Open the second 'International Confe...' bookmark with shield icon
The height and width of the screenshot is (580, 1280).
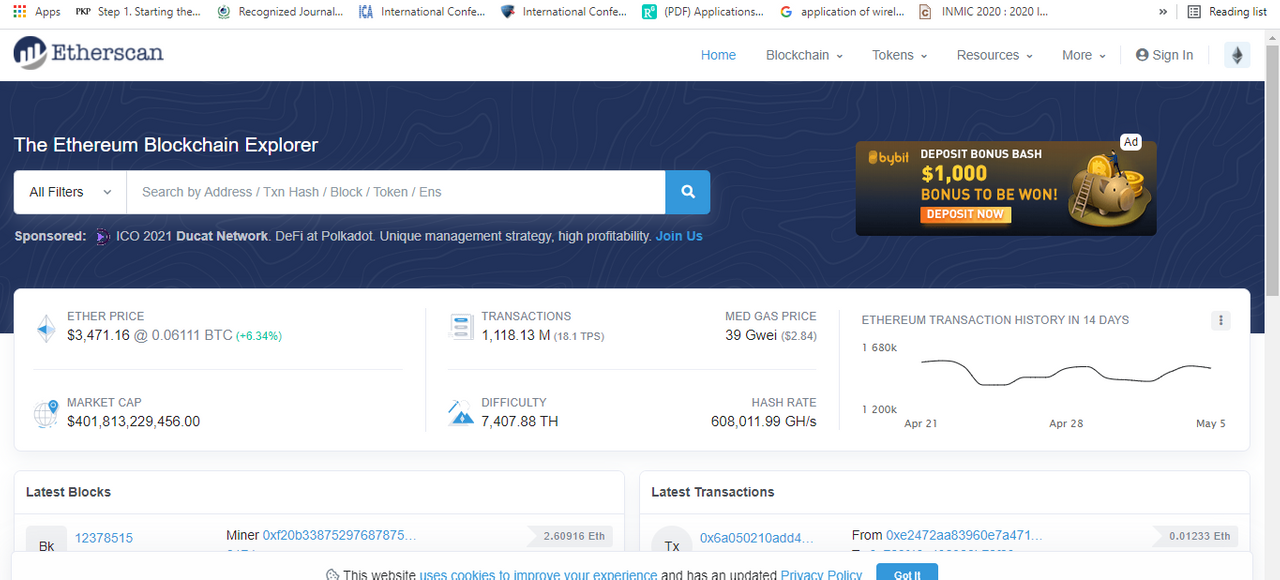point(564,12)
